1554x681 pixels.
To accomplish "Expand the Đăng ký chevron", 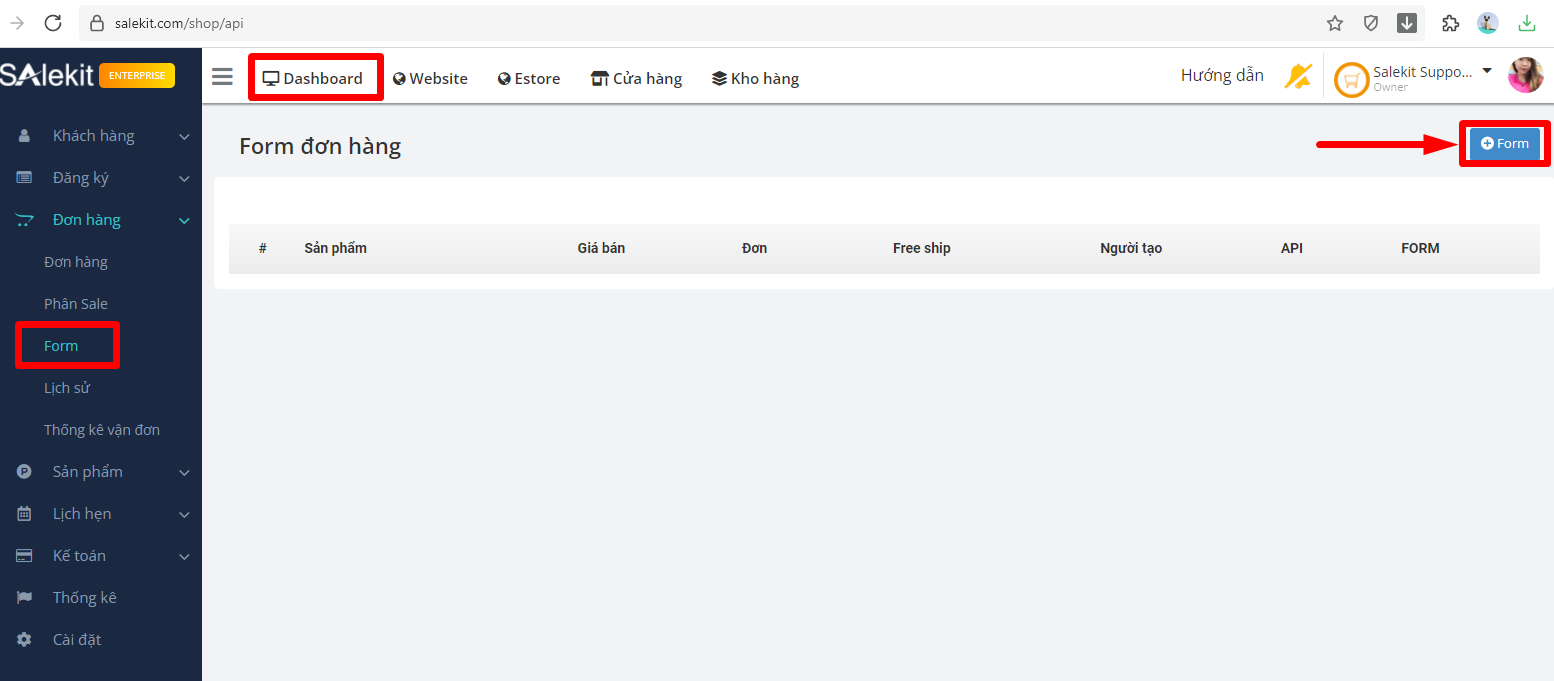I will click(x=184, y=179).
